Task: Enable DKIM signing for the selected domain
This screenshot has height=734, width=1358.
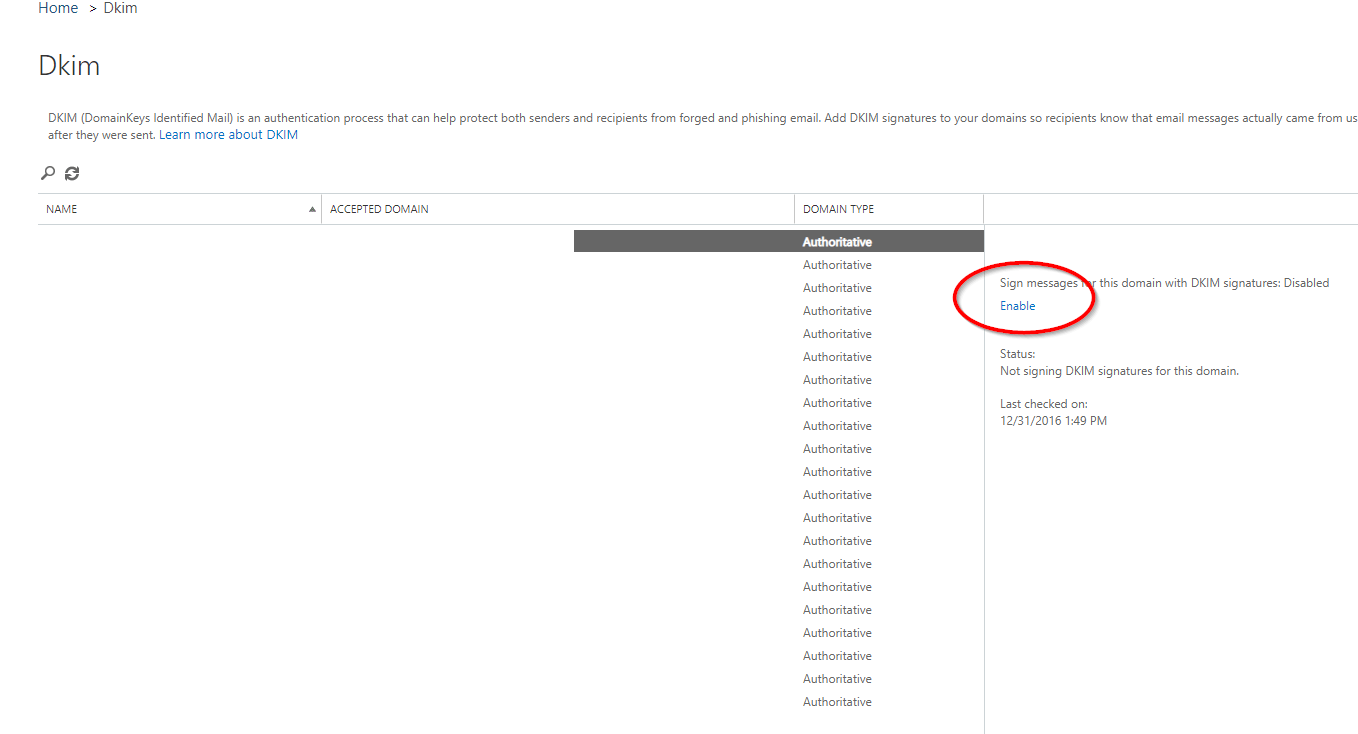Action: pos(1017,306)
